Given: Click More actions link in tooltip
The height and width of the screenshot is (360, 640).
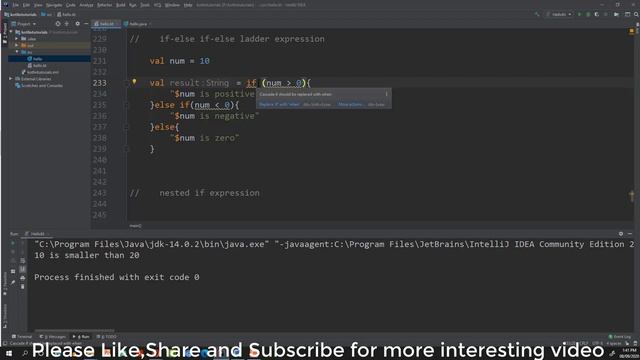Looking at the screenshot, I should (x=350, y=104).
